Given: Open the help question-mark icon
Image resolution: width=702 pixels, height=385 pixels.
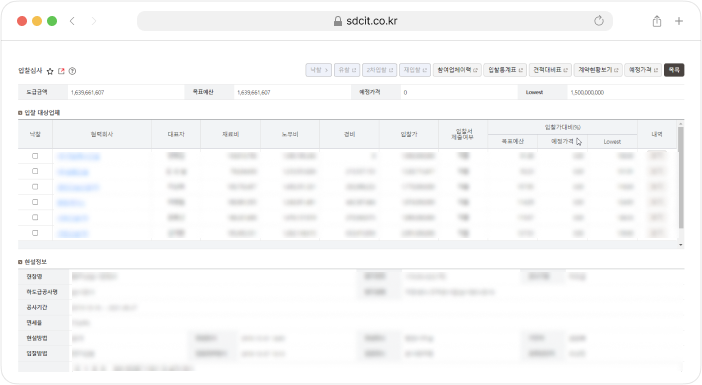Looking at the screenshot, I should click(x=73, y=71).
